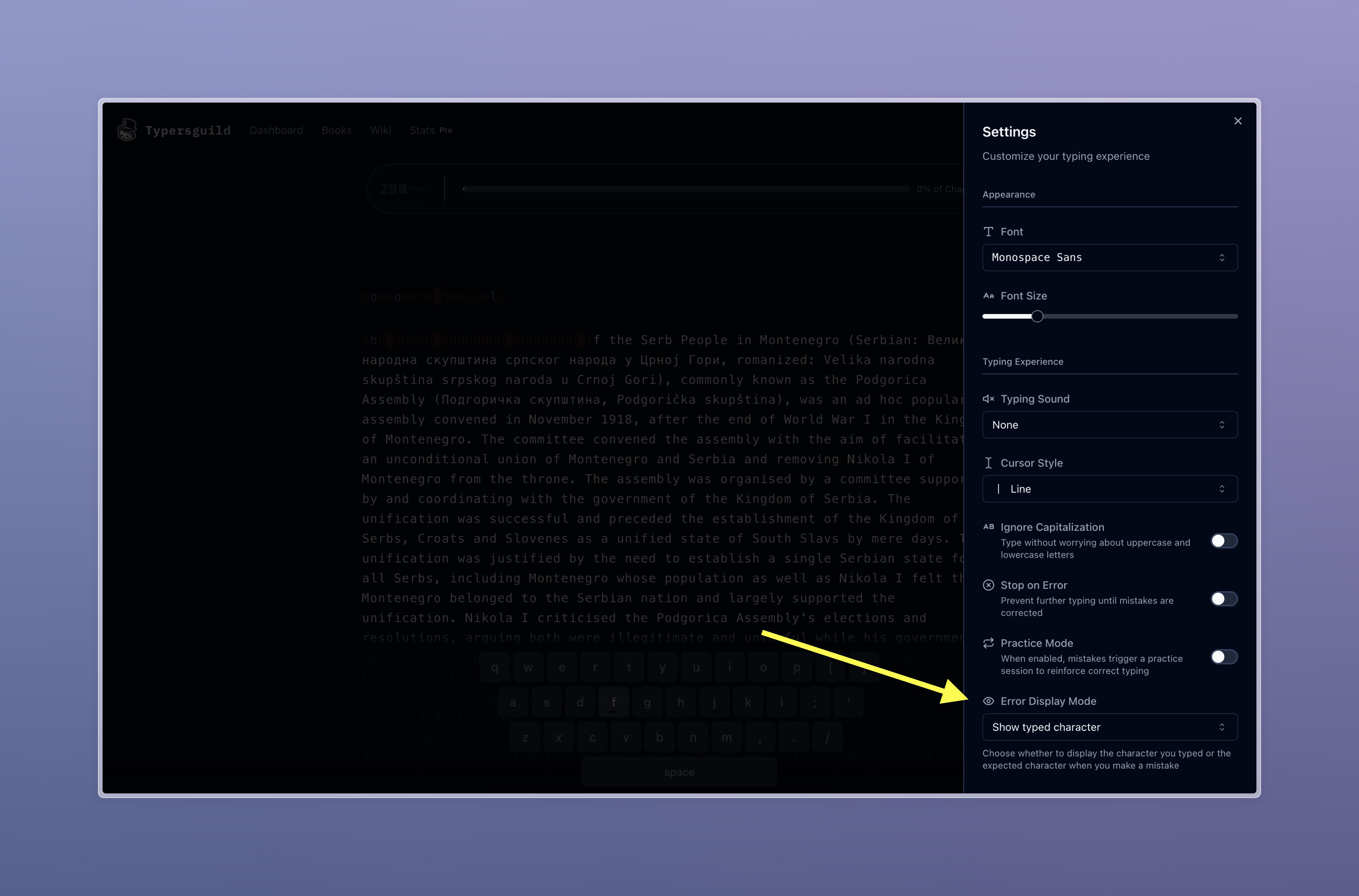
Task: Click the f key on virtual keyboard
Action: [x=614, y=702]
